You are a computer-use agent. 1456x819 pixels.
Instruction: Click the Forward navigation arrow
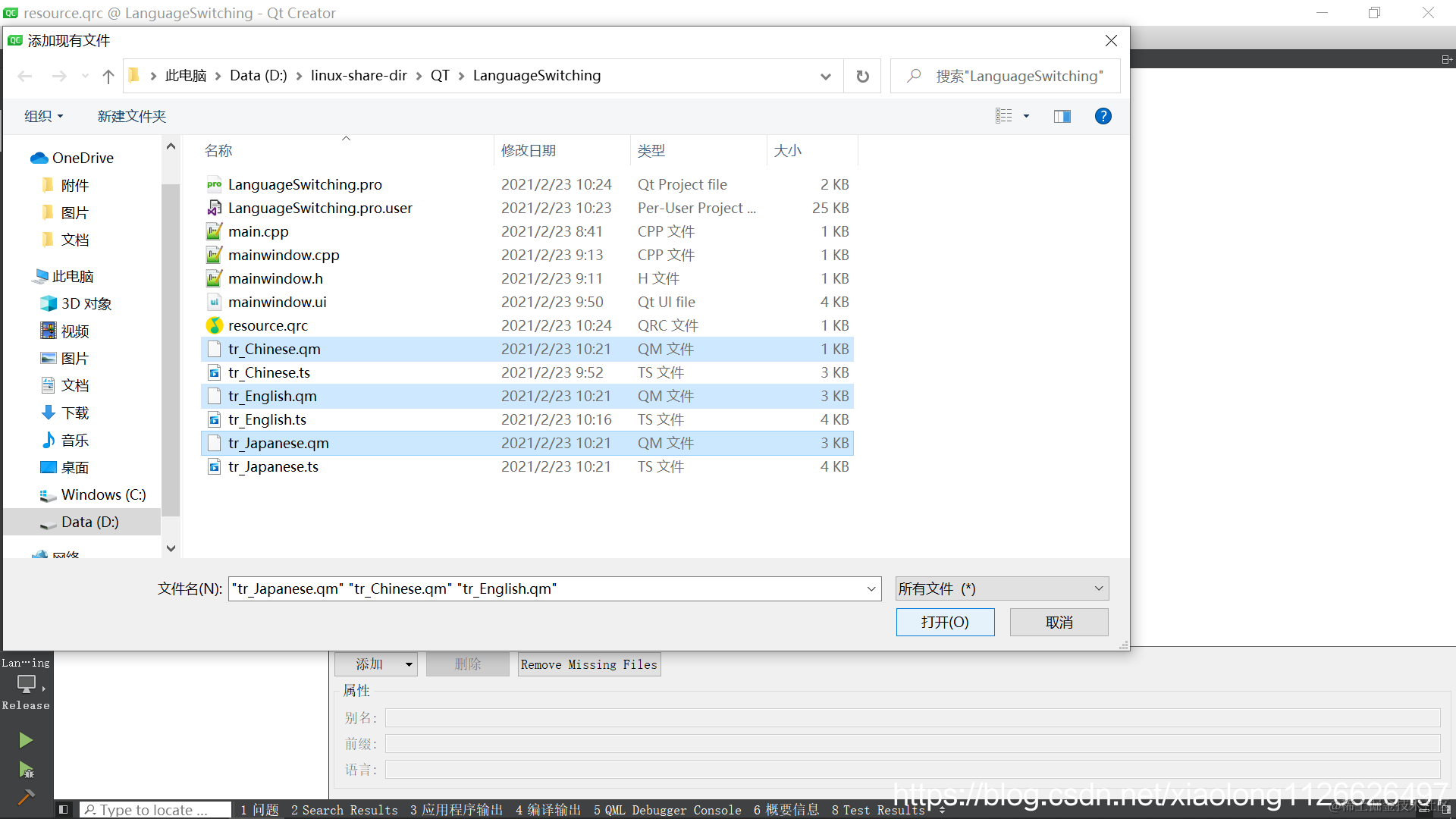pos(59,76)
